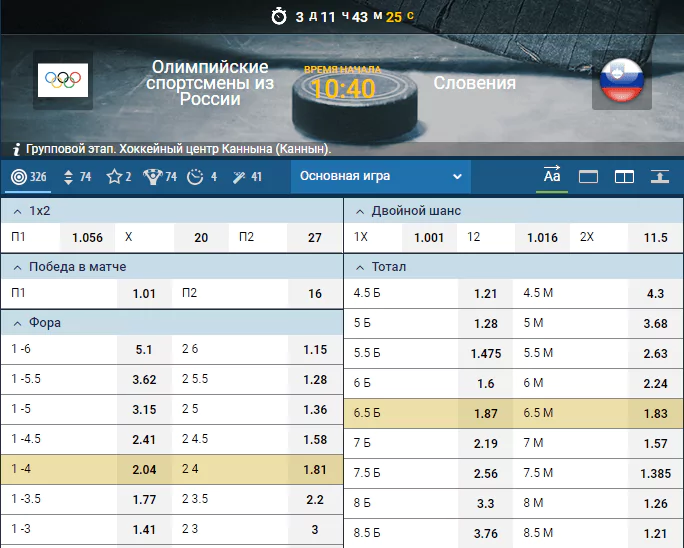Collapse the Фора section

coord(172,323)
